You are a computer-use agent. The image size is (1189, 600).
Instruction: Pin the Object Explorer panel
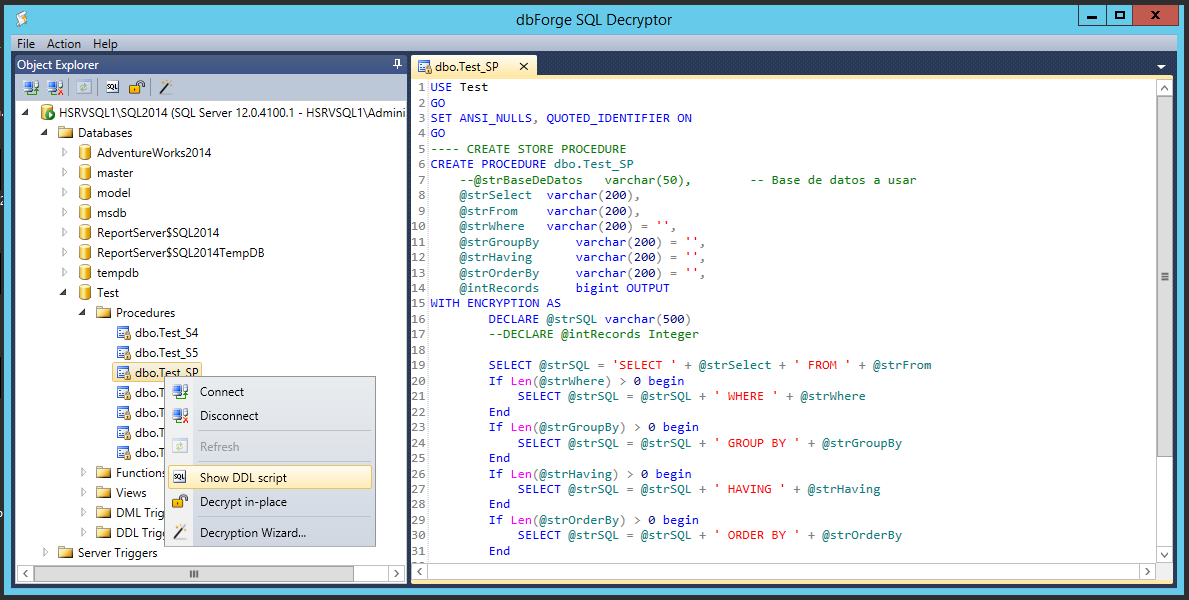[x=397, y=64]
